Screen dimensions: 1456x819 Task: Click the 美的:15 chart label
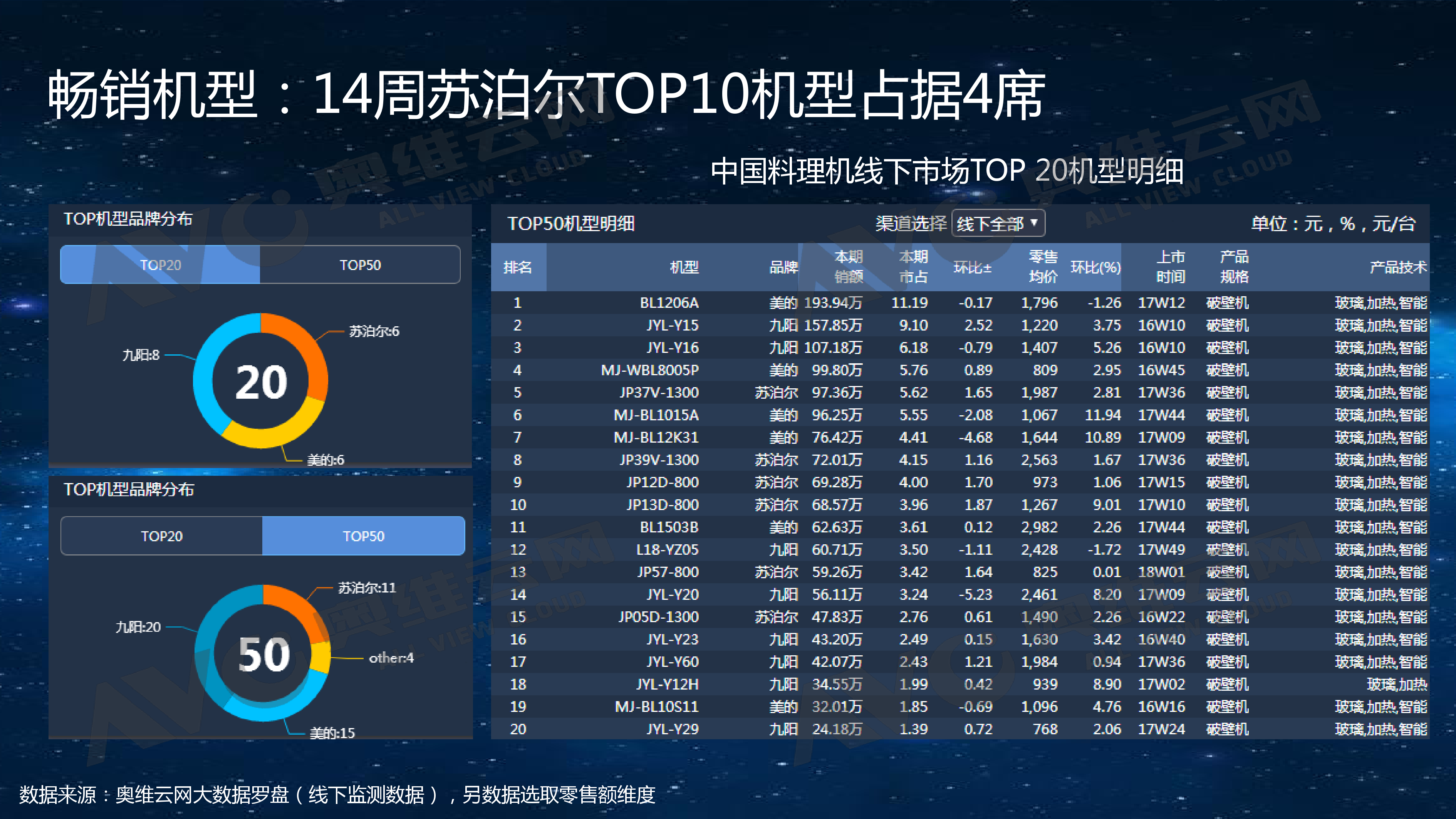[x=332, y=733]
